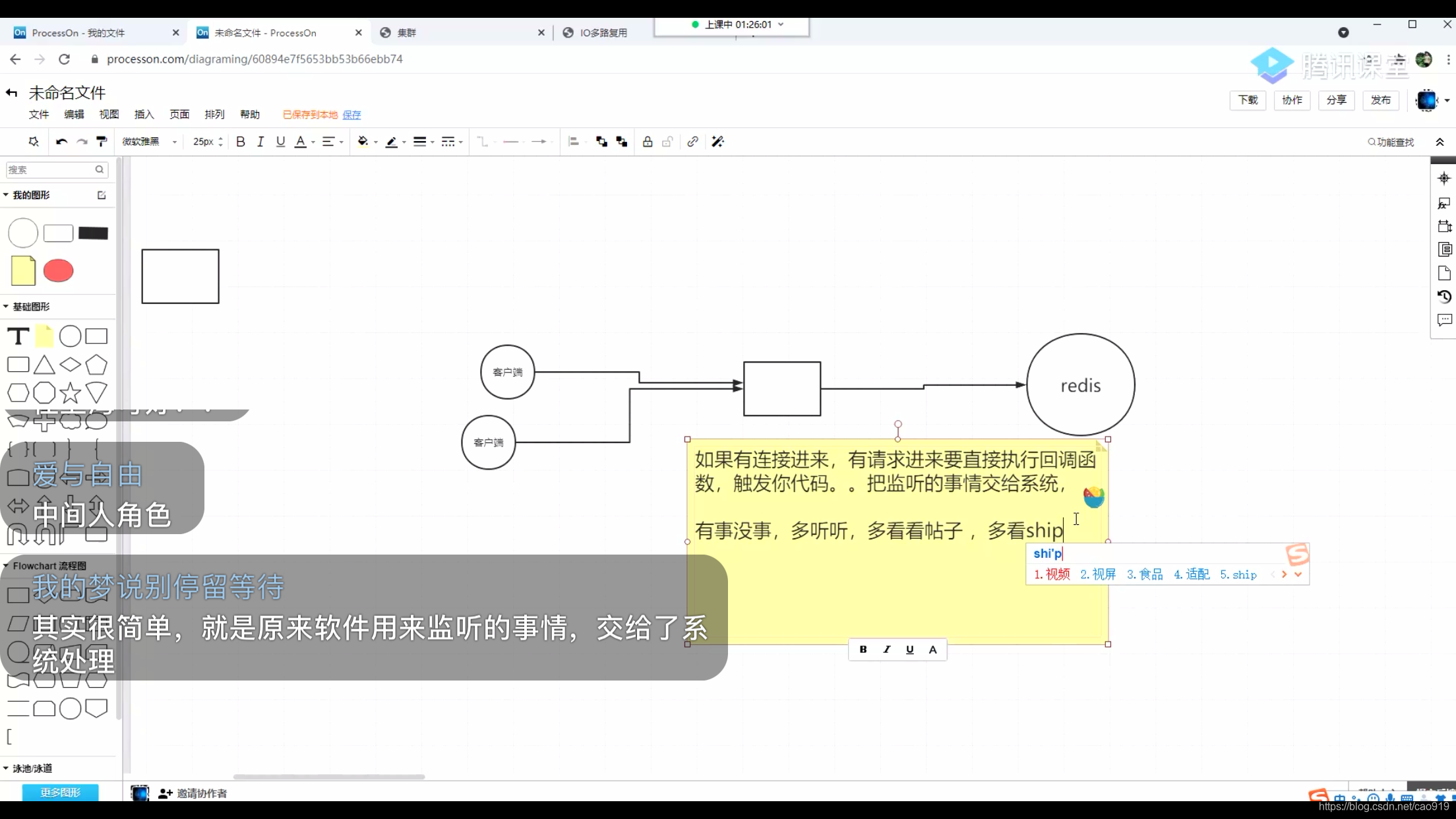This screenshot has height=819, width=1456.
Task: Toggle underline in the floating format bar
Action: 909,650
